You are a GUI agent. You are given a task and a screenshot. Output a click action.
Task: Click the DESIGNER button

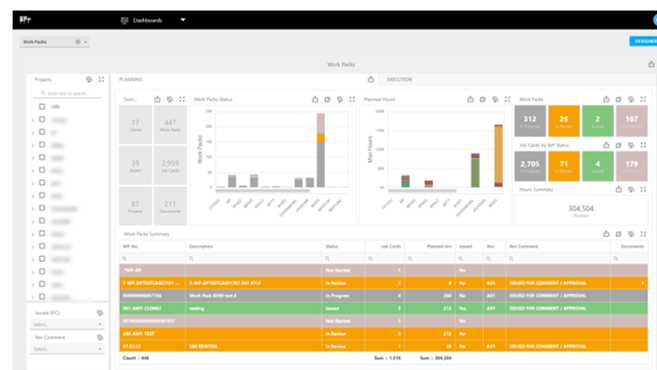644,41
